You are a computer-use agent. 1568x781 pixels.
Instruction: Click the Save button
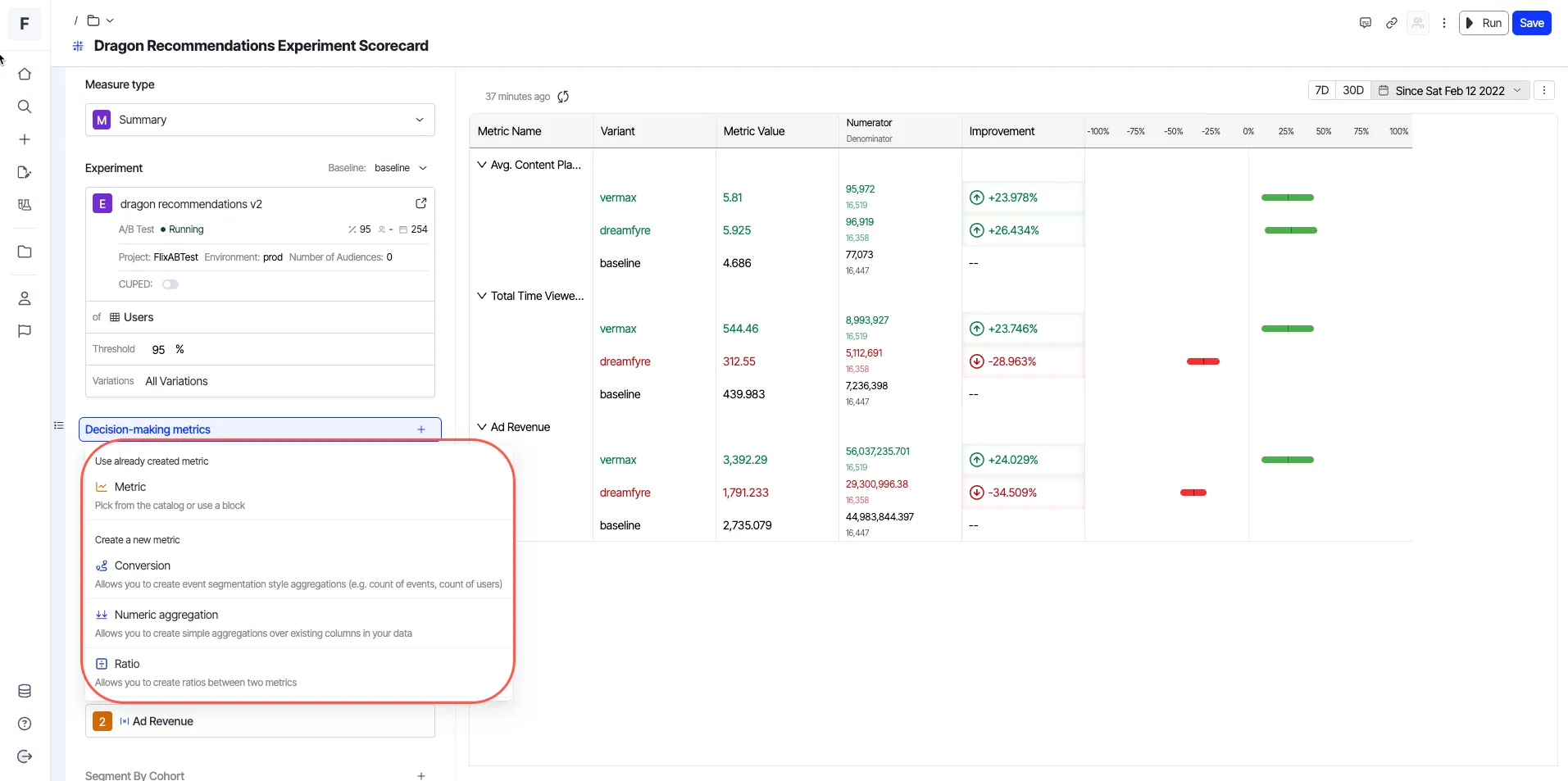click(1531, 23)
